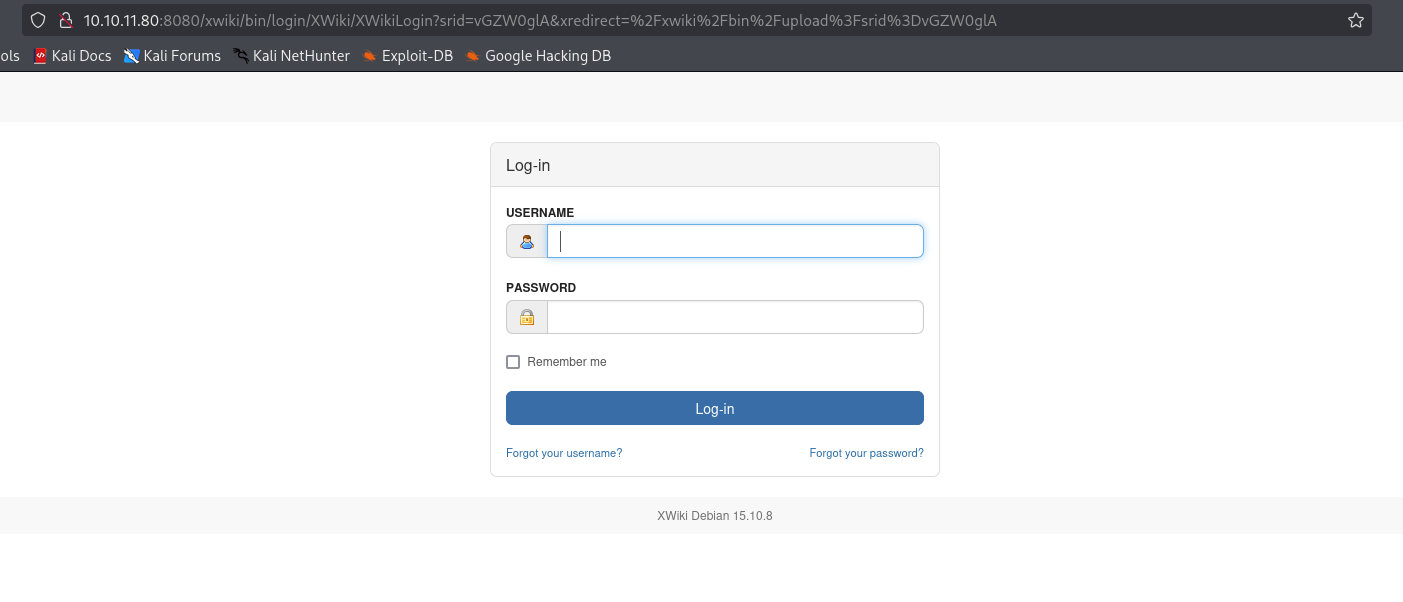Viewport: 1403px width, 602px height.
Task: Focus the Username input field
Action: pyautogui.click(x=735, y=241)
